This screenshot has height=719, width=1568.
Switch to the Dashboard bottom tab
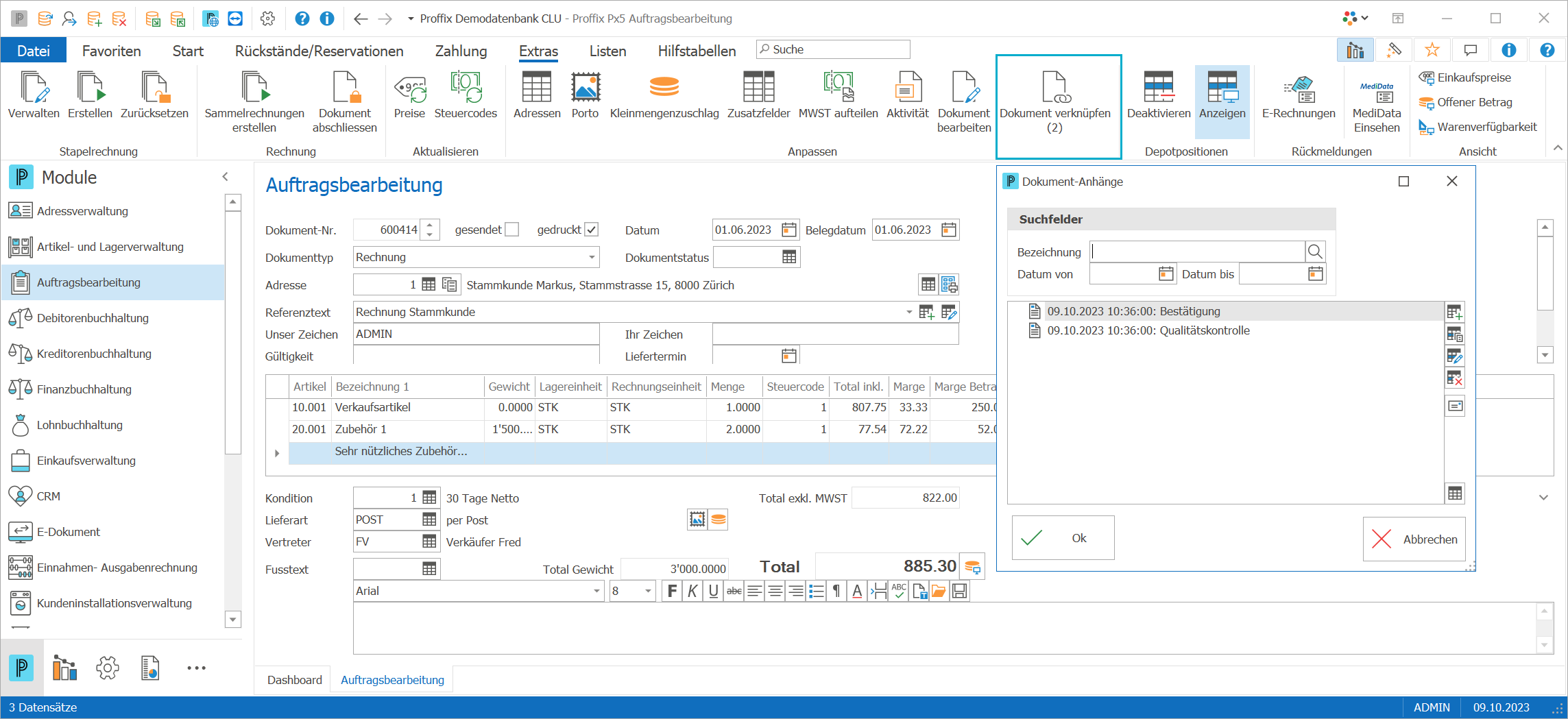[294, 680]
